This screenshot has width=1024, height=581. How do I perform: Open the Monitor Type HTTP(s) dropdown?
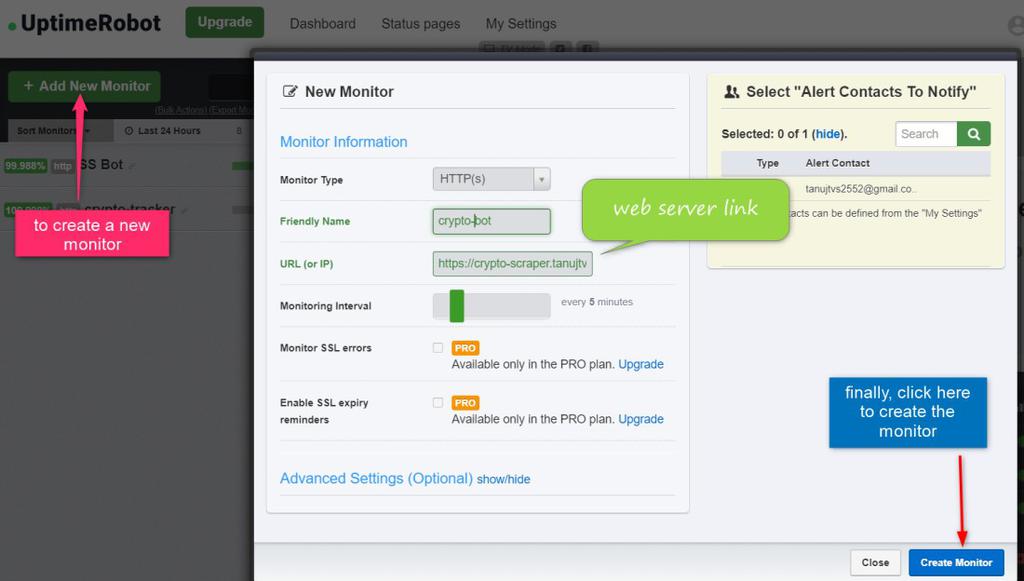(x=491, y=179)
